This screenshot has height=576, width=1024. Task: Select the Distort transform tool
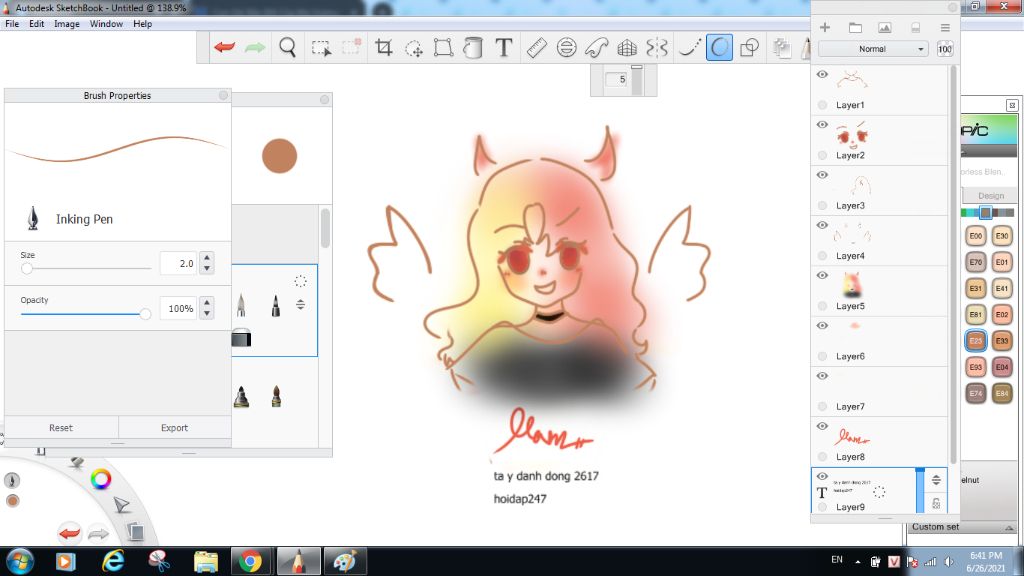(x=443, y=47)
